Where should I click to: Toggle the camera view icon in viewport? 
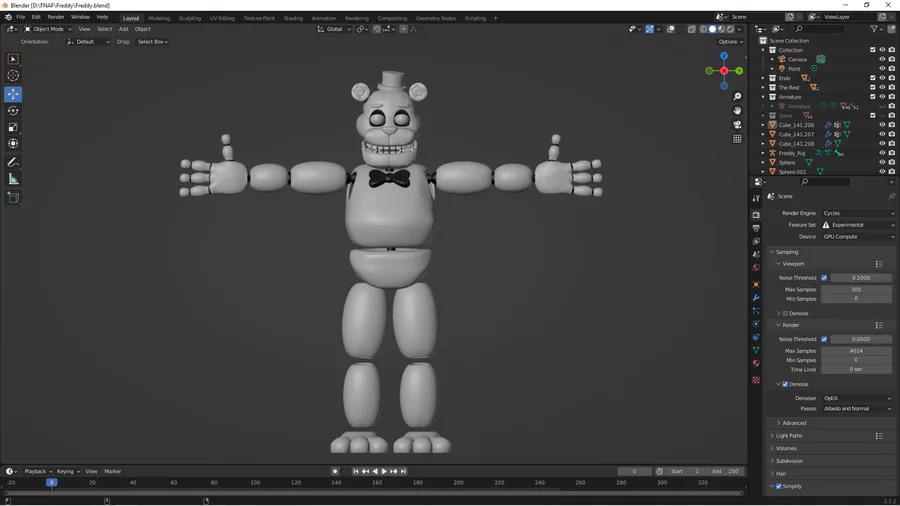pos(738,124)
